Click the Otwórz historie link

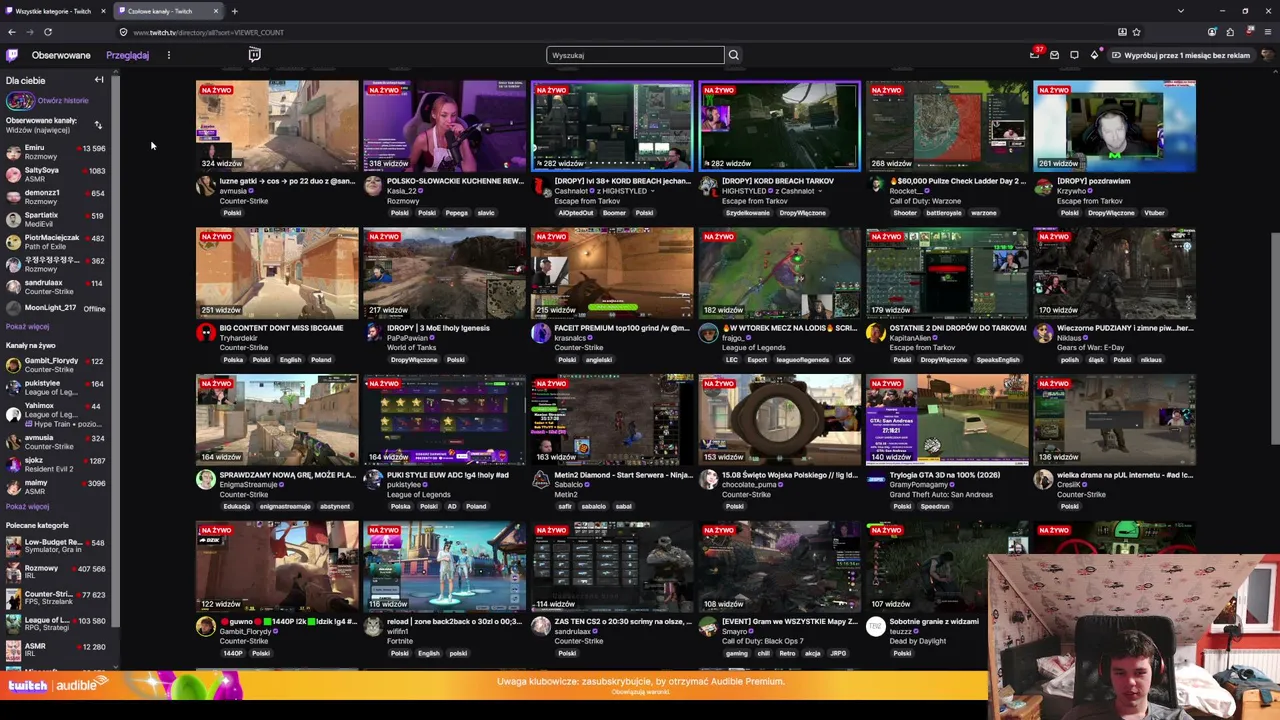tap(63, 101)
